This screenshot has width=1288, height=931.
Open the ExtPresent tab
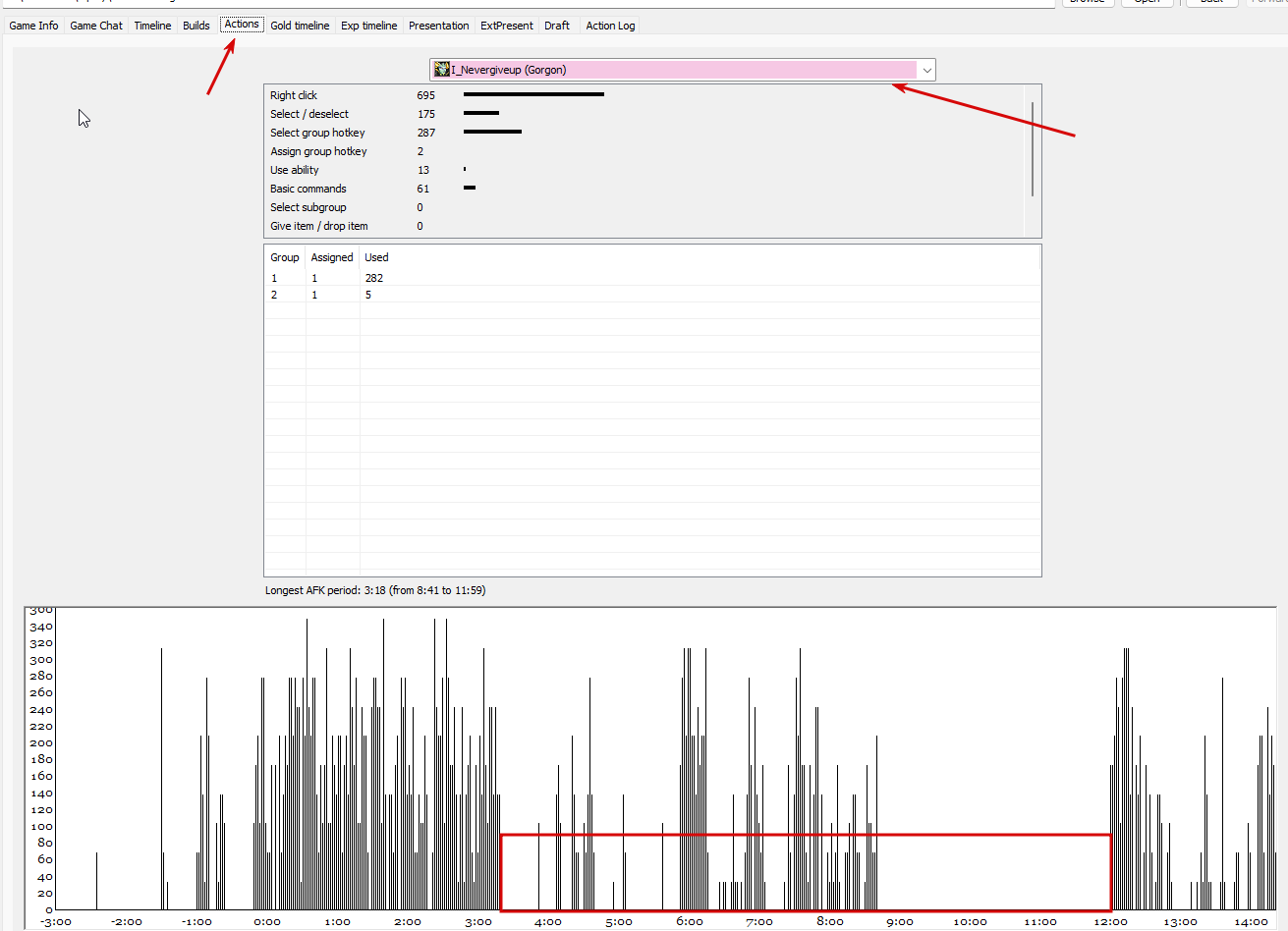tap(507, 26)
